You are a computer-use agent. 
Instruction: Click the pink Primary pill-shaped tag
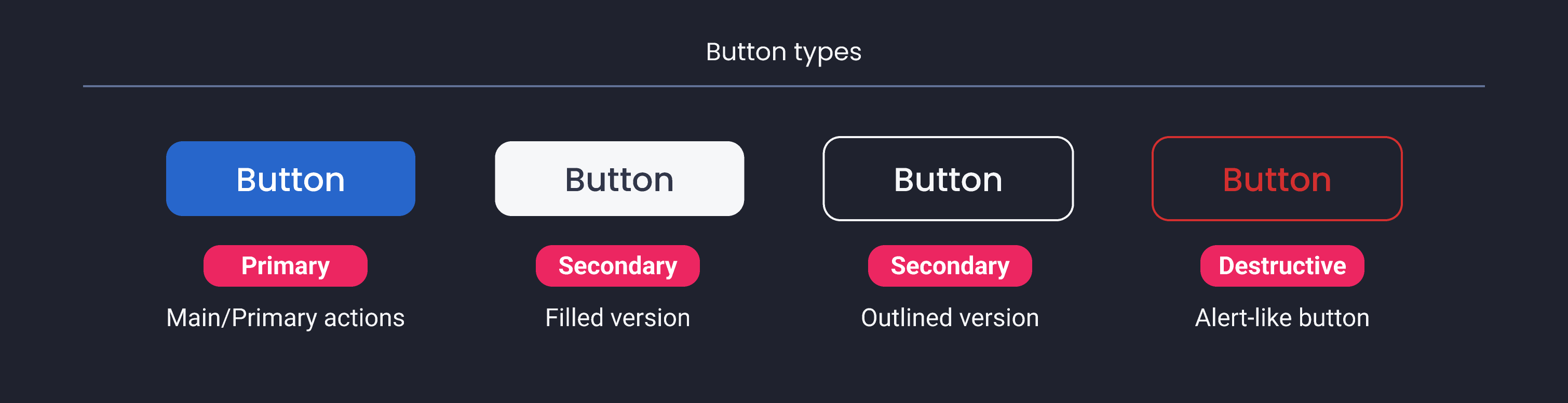[x=286, y=265]
